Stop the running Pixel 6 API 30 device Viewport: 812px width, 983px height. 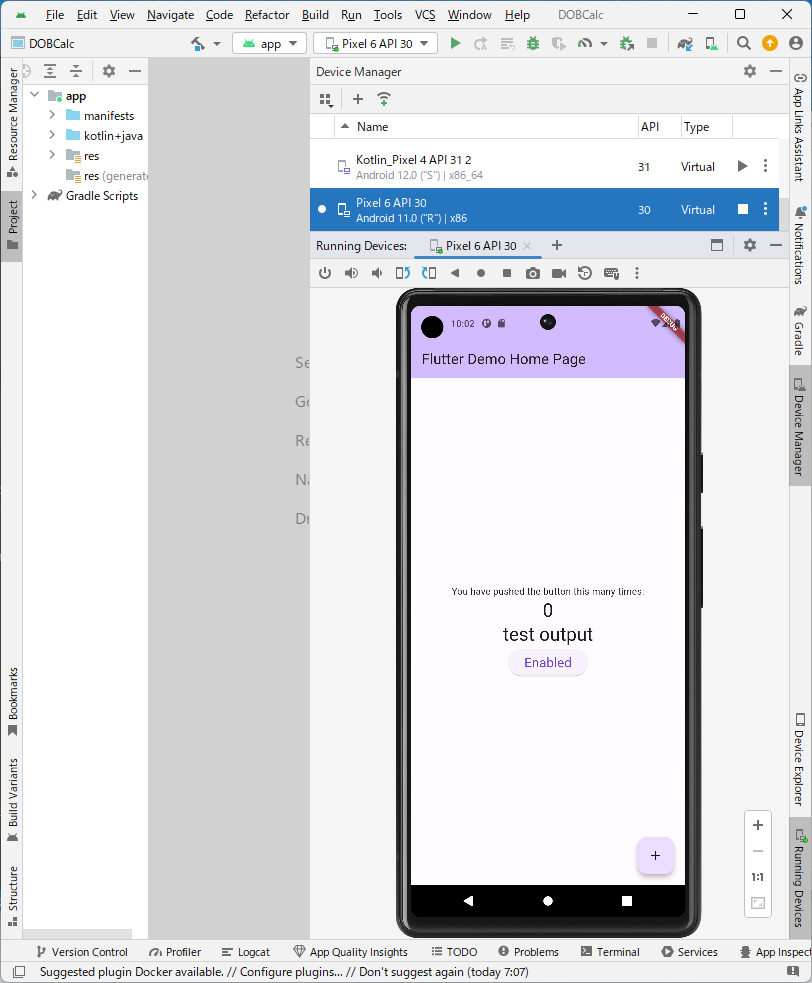(x=742, y=209)
